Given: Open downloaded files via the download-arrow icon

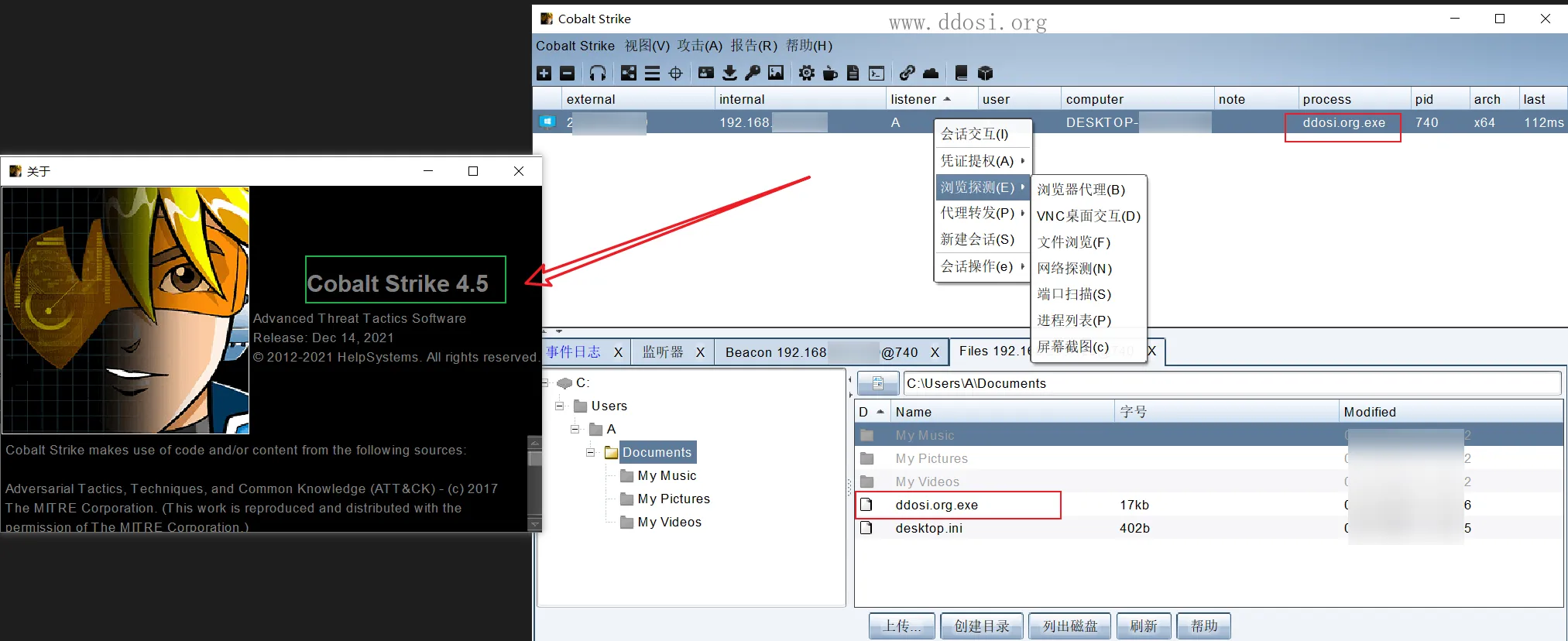Looking at the screenshot, I should click(729, 73).
